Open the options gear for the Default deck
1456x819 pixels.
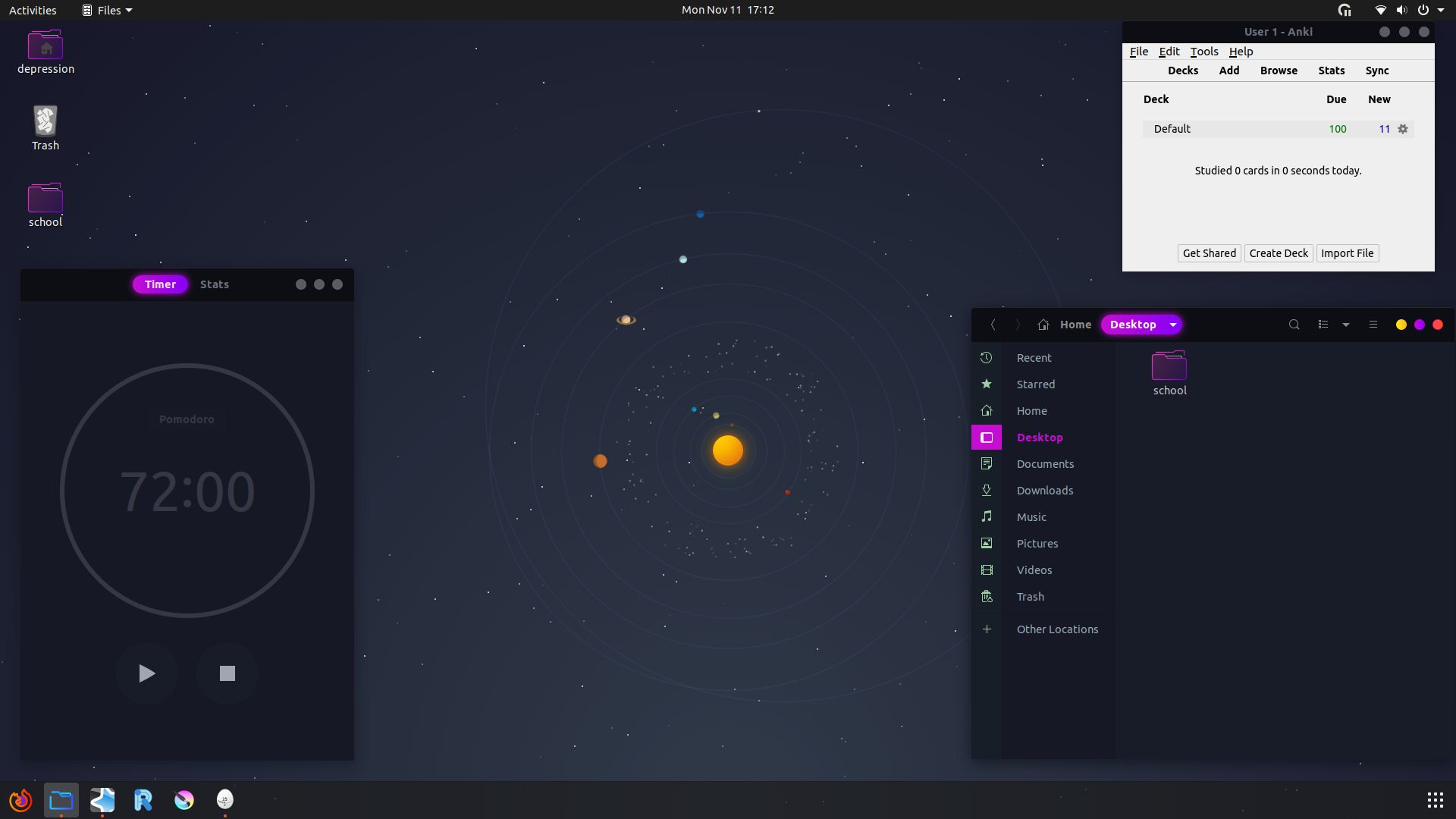pos(1403,129)
